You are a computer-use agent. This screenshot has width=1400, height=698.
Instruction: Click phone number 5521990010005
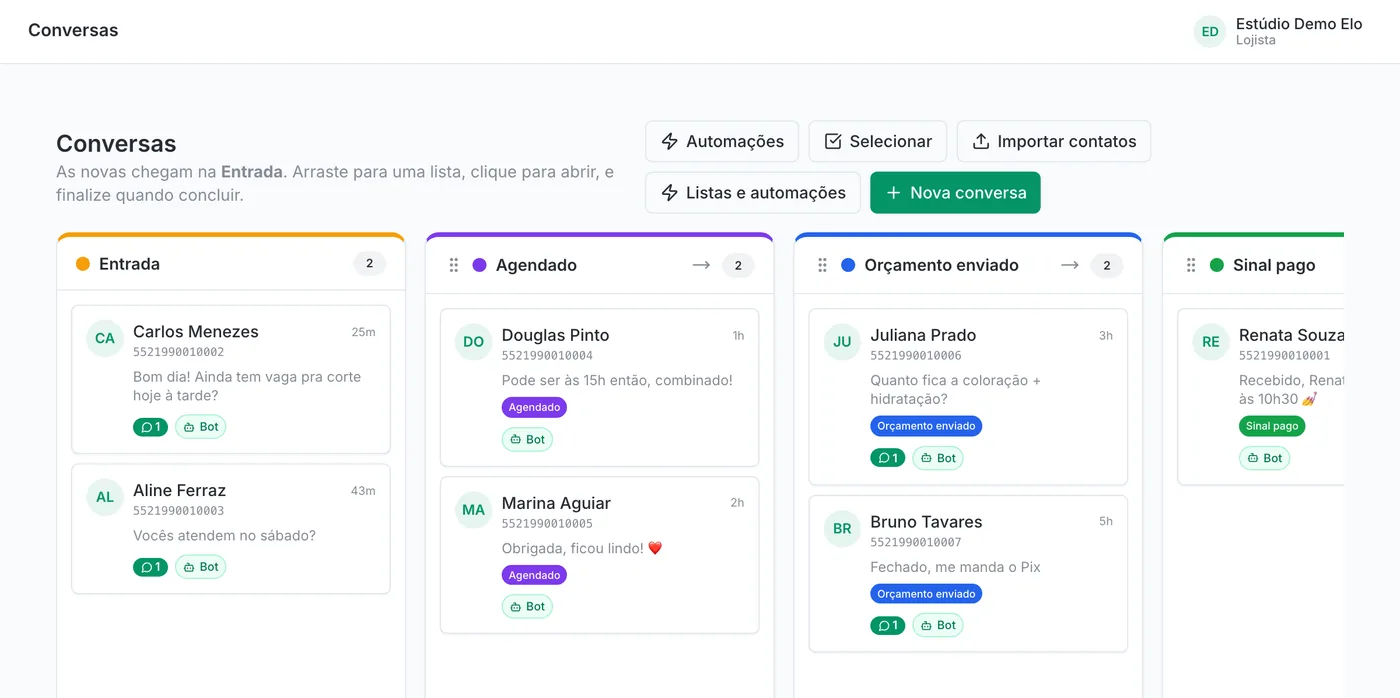[547, 523]
